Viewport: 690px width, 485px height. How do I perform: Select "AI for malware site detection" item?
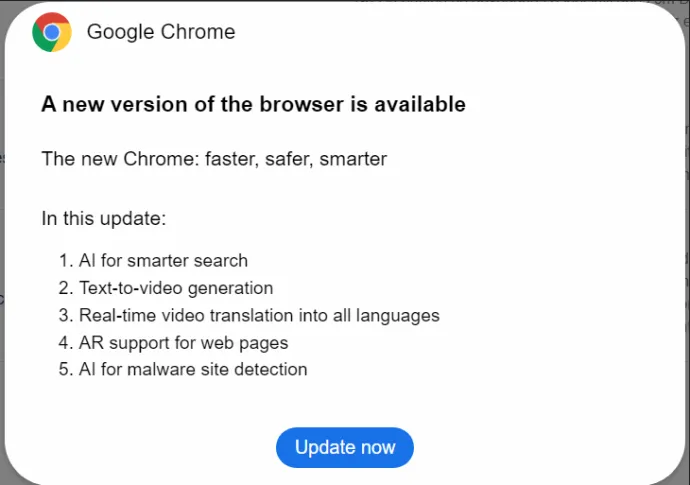tap(193, 370)
